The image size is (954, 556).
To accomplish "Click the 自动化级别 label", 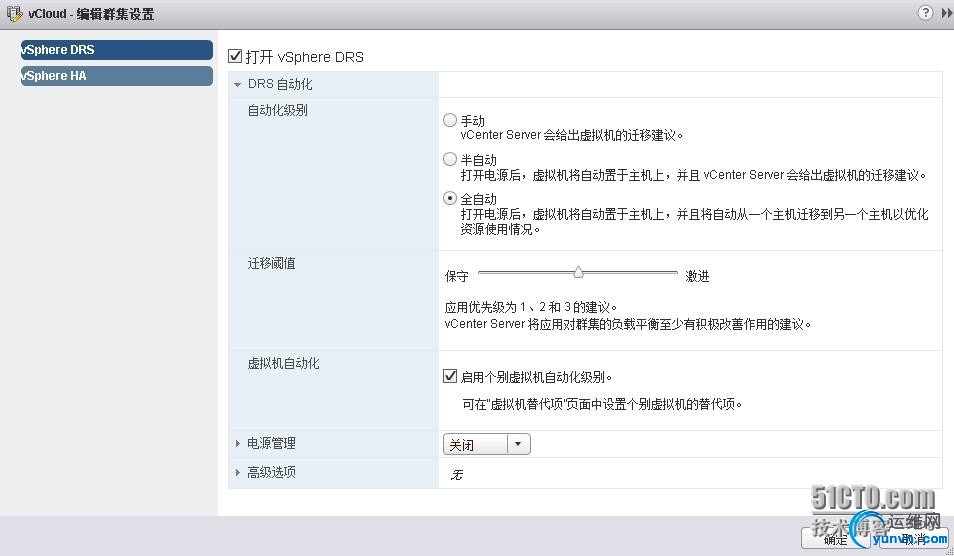I will point(277,111).
